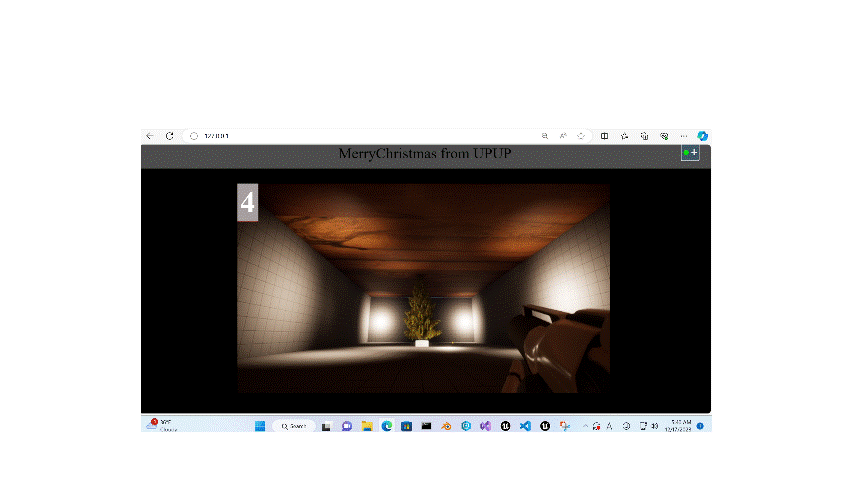Image resolution: width=853 pixels, height=480 pixels.
Task: Open Blender from the taskbar
Action: point(445,426)
